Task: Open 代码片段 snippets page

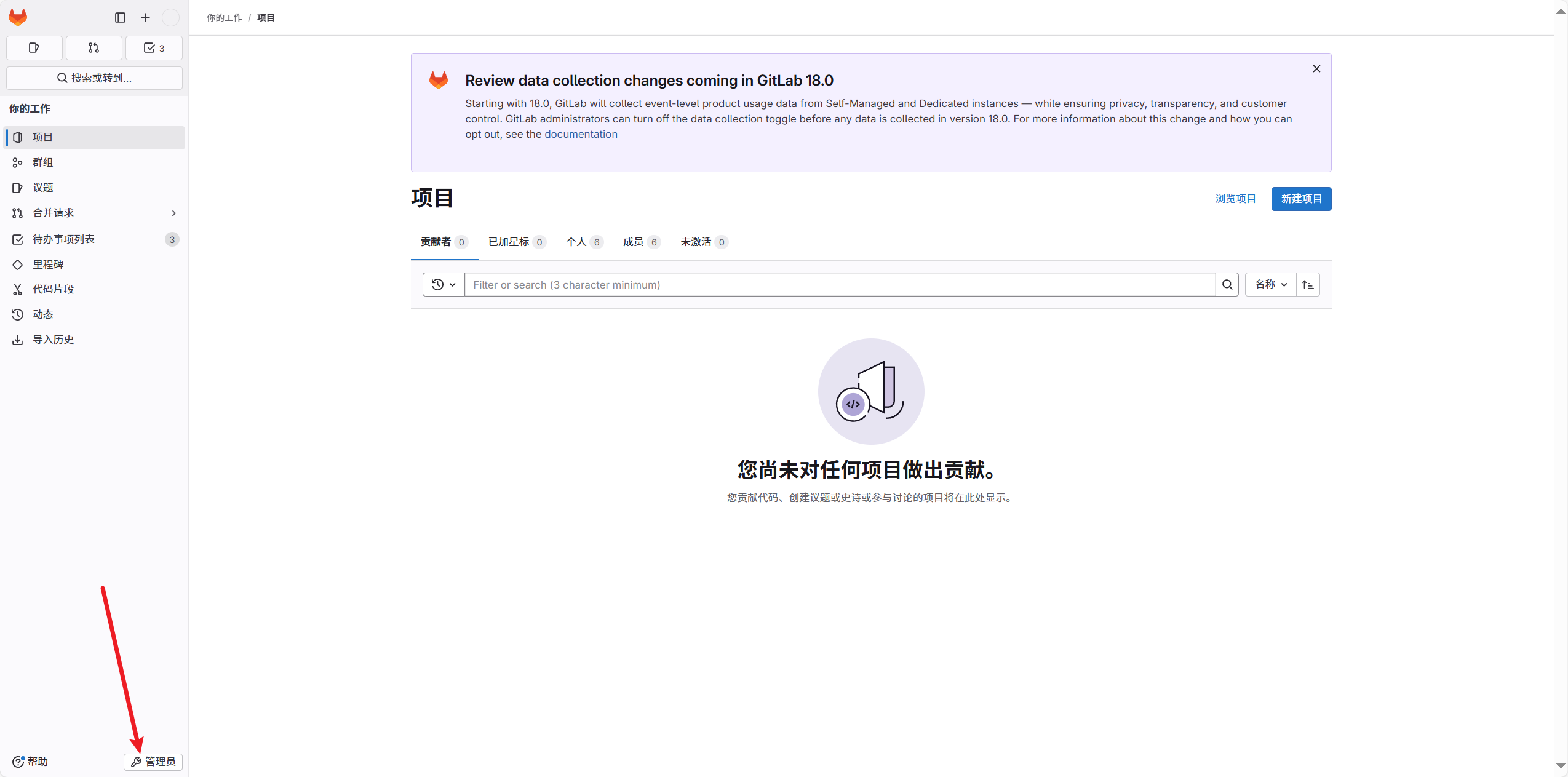Action: click(x=53, y=289)
